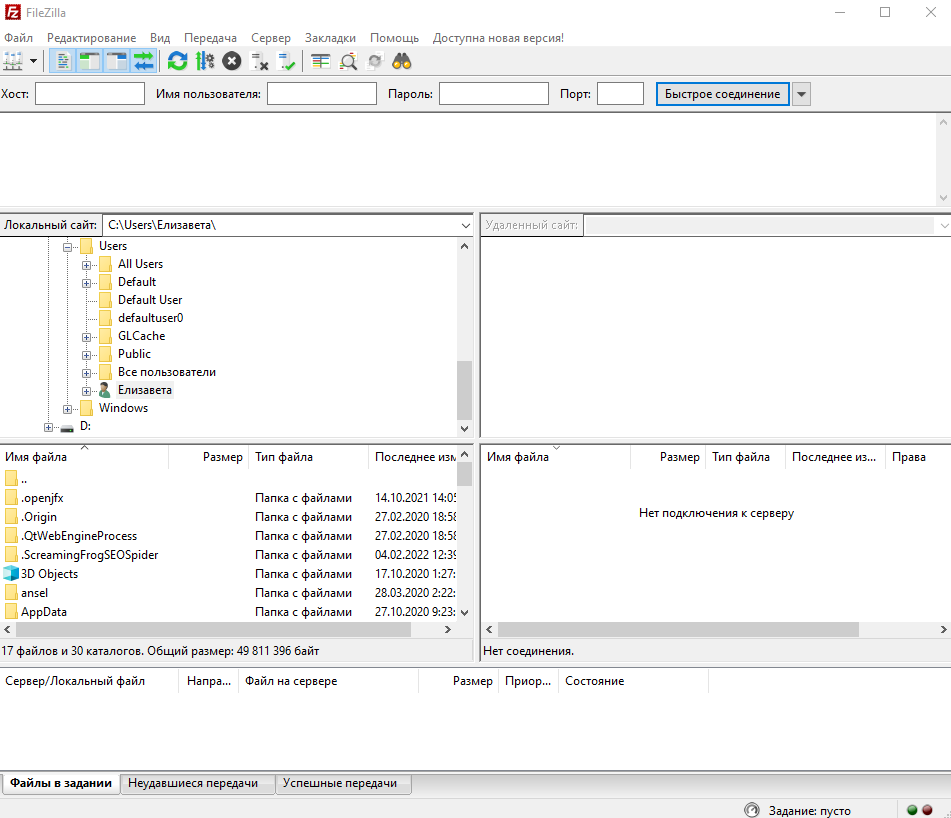This screenshot has width=951, height=818.
Task: Cancel current operation with the X icon
Action: [232, 61]
